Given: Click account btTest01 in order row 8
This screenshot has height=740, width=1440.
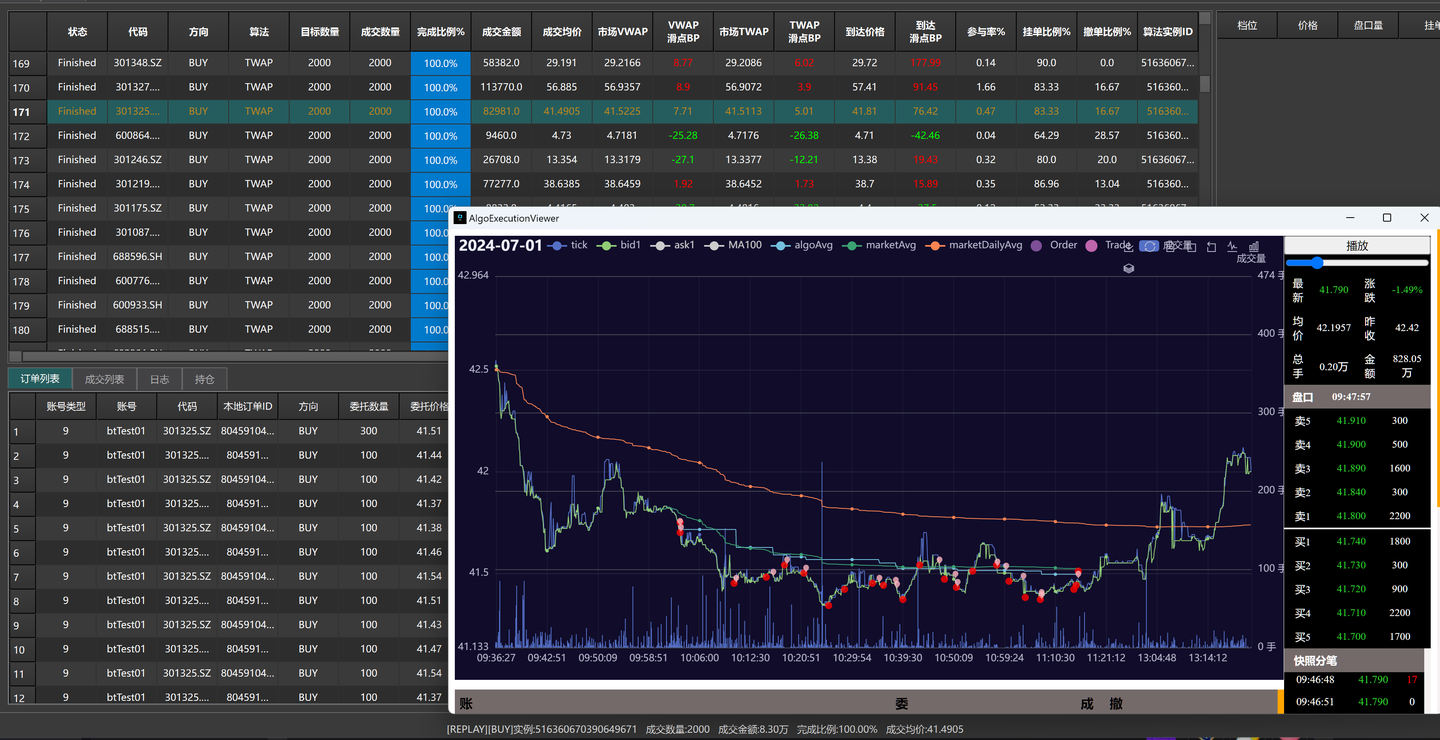Looking at the screenshot, I should 126,601.
